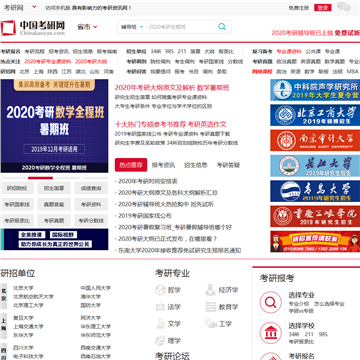The image size is (360, 360).
Task: Open the 青岛大学 banner
Action: [315, 191]
